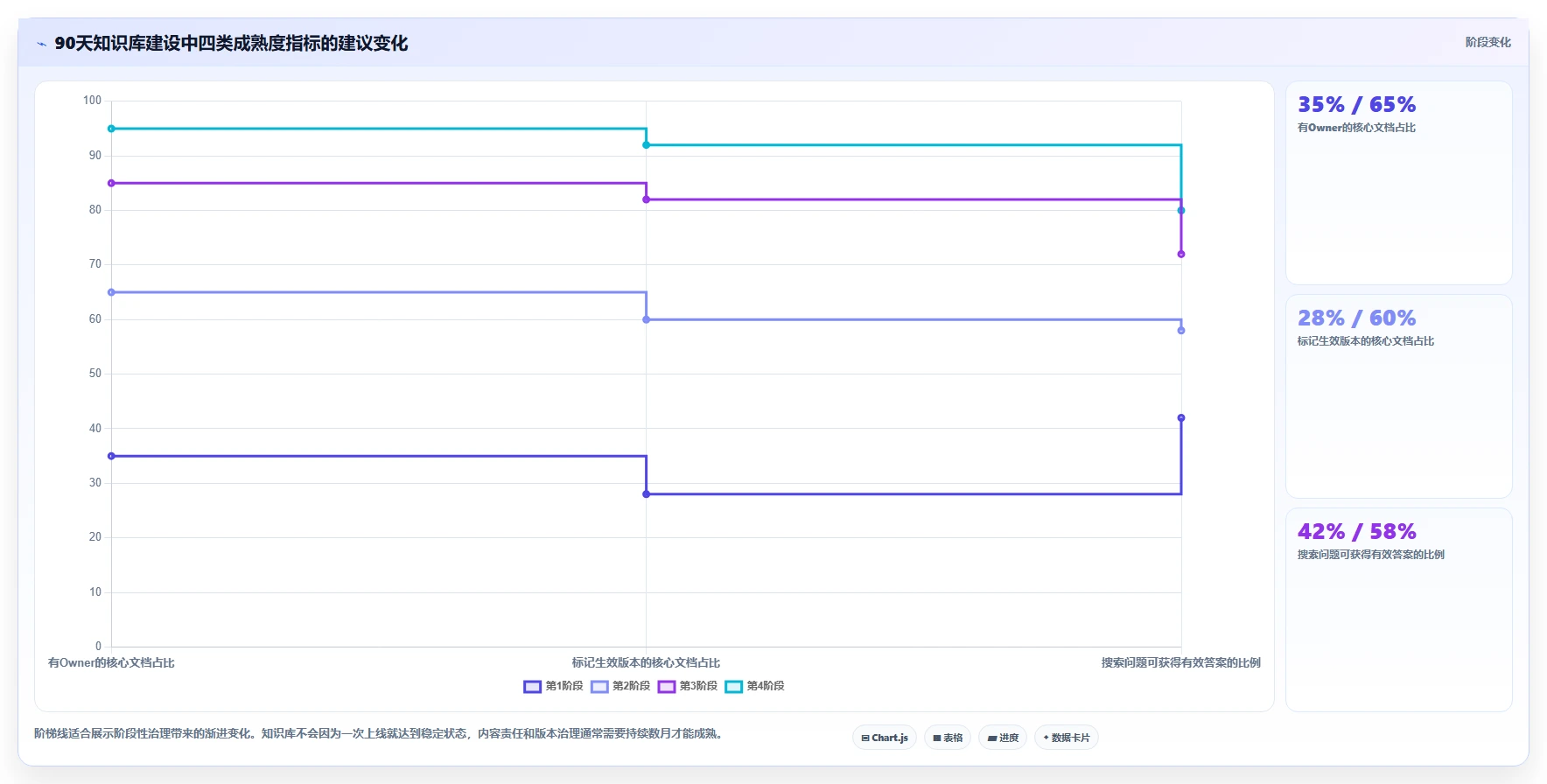Image resolution: width=1547 pixels, height=784 pixels.
Task: Click the y-axis value 50
Action: coord(94,374)
